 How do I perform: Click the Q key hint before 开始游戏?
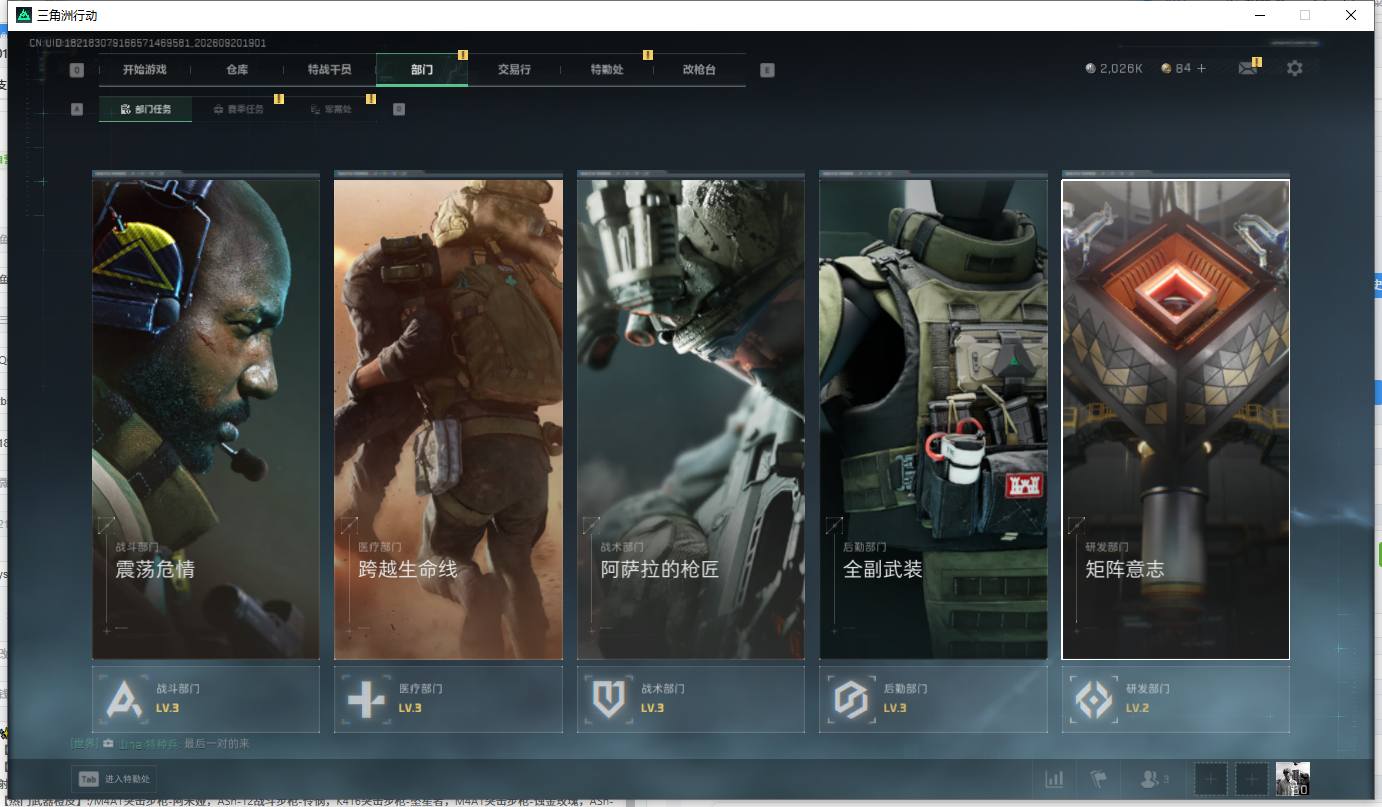click(77, 70)
